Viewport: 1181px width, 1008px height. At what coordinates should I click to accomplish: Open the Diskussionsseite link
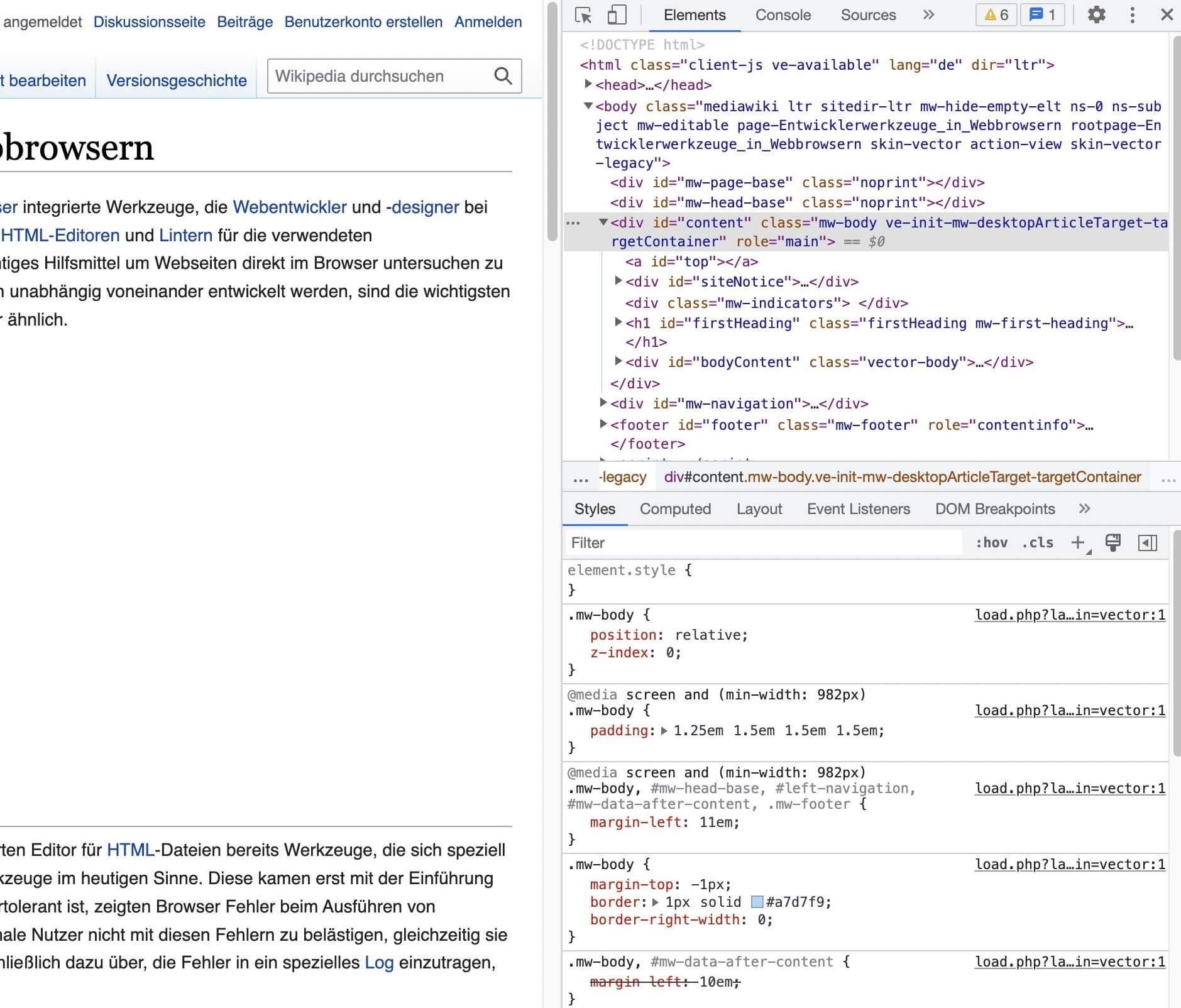click(x=150, y=22)
